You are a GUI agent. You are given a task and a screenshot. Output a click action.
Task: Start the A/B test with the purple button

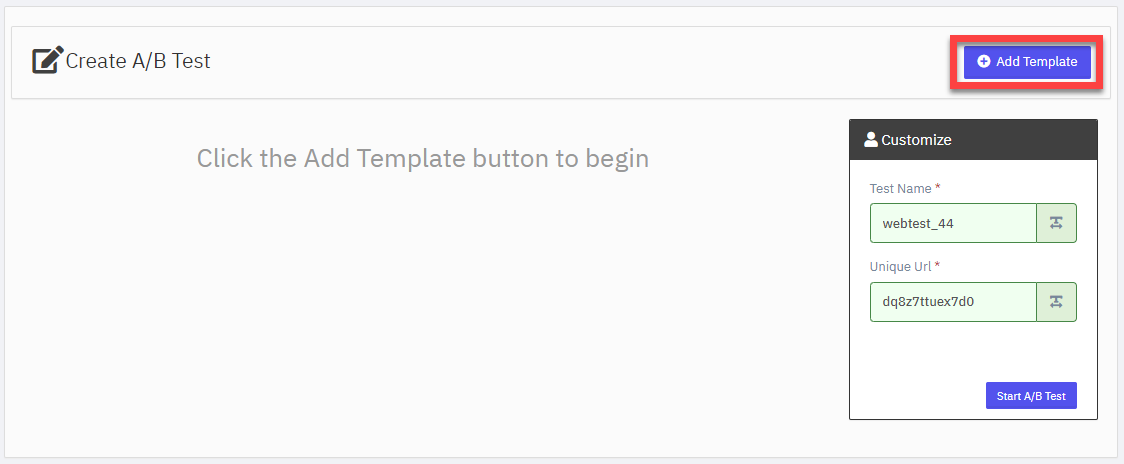pos(1031,395)
